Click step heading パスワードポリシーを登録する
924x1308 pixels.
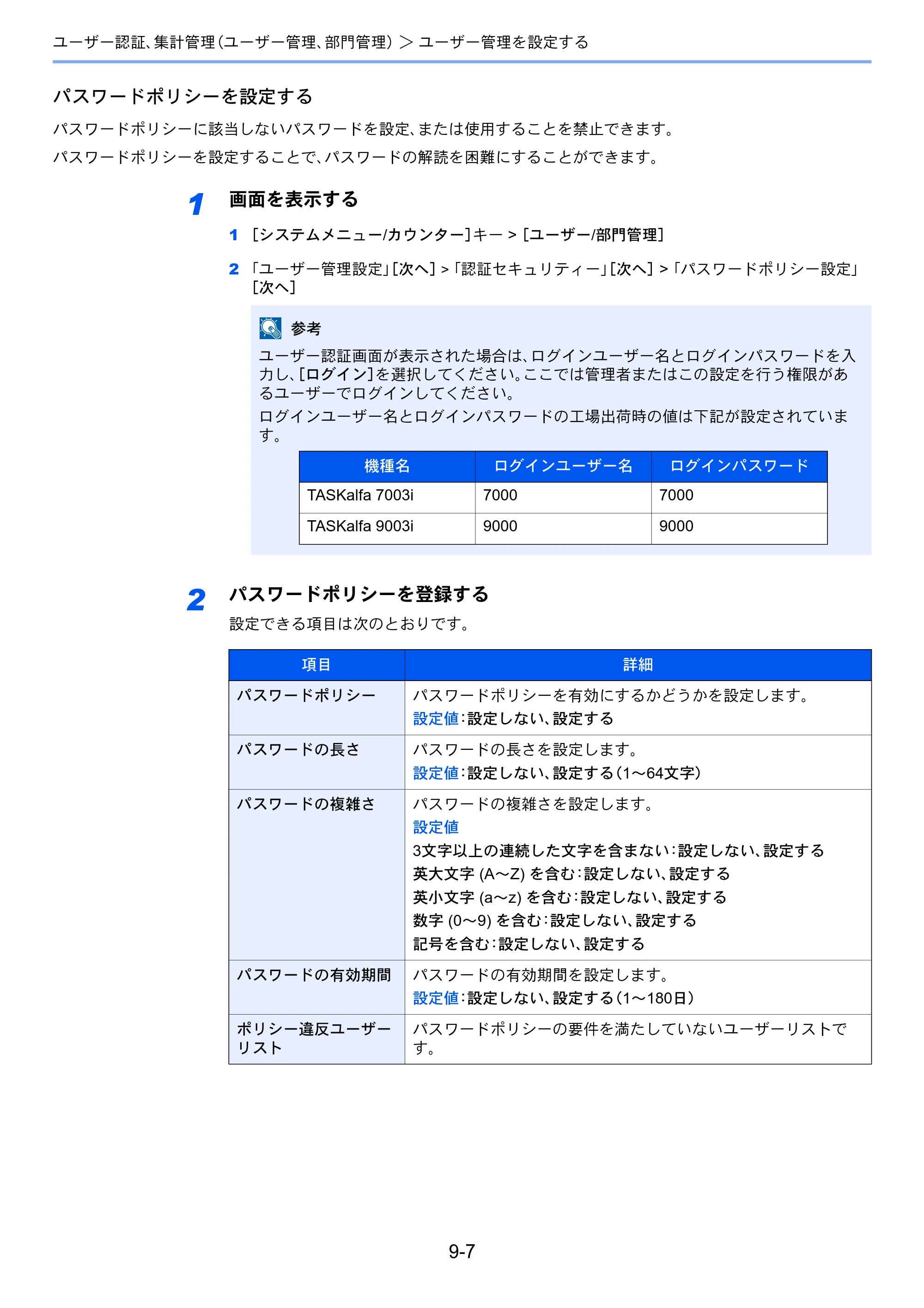point(359,594)
